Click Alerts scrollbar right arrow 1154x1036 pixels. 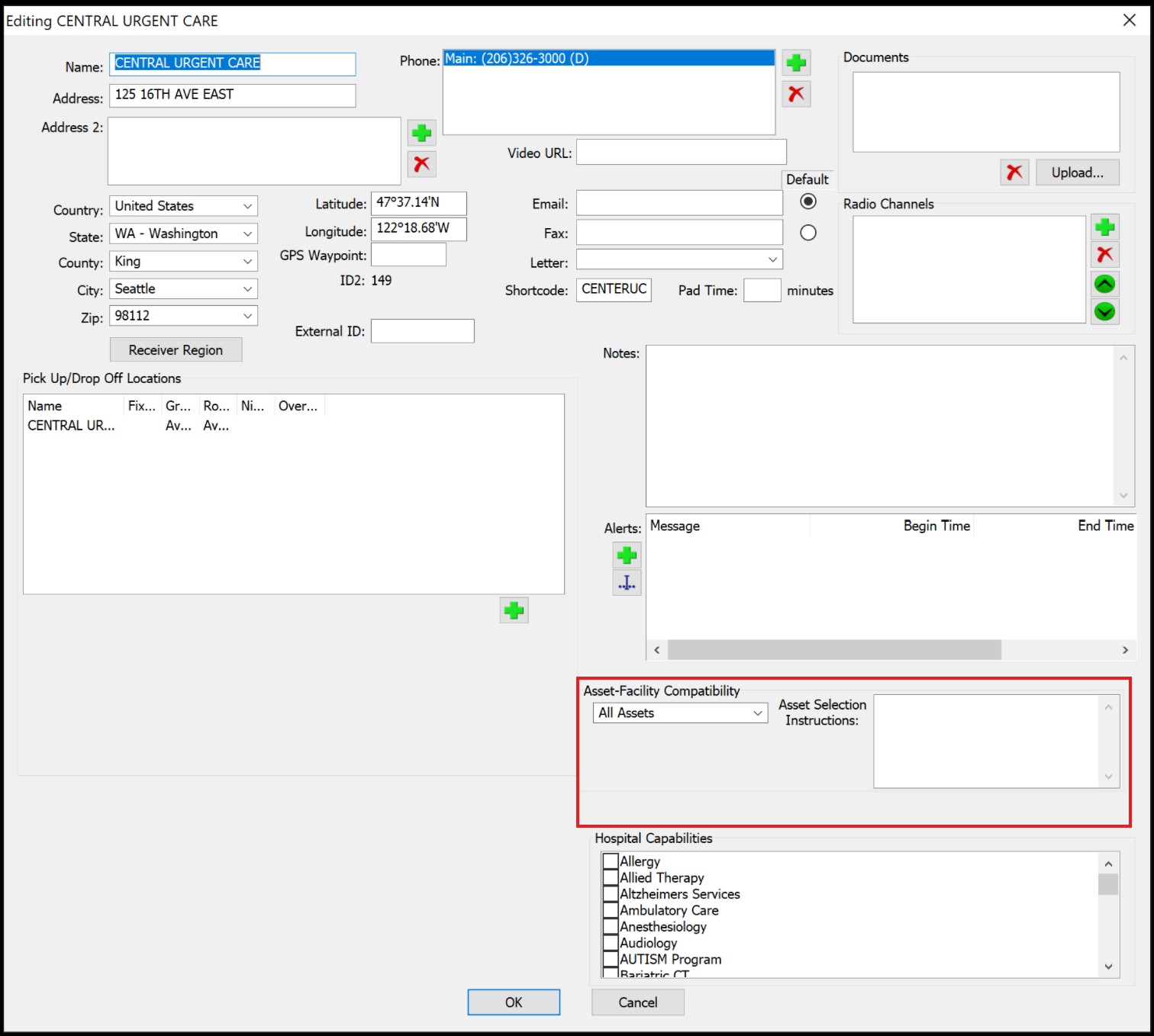point(1125,650)
